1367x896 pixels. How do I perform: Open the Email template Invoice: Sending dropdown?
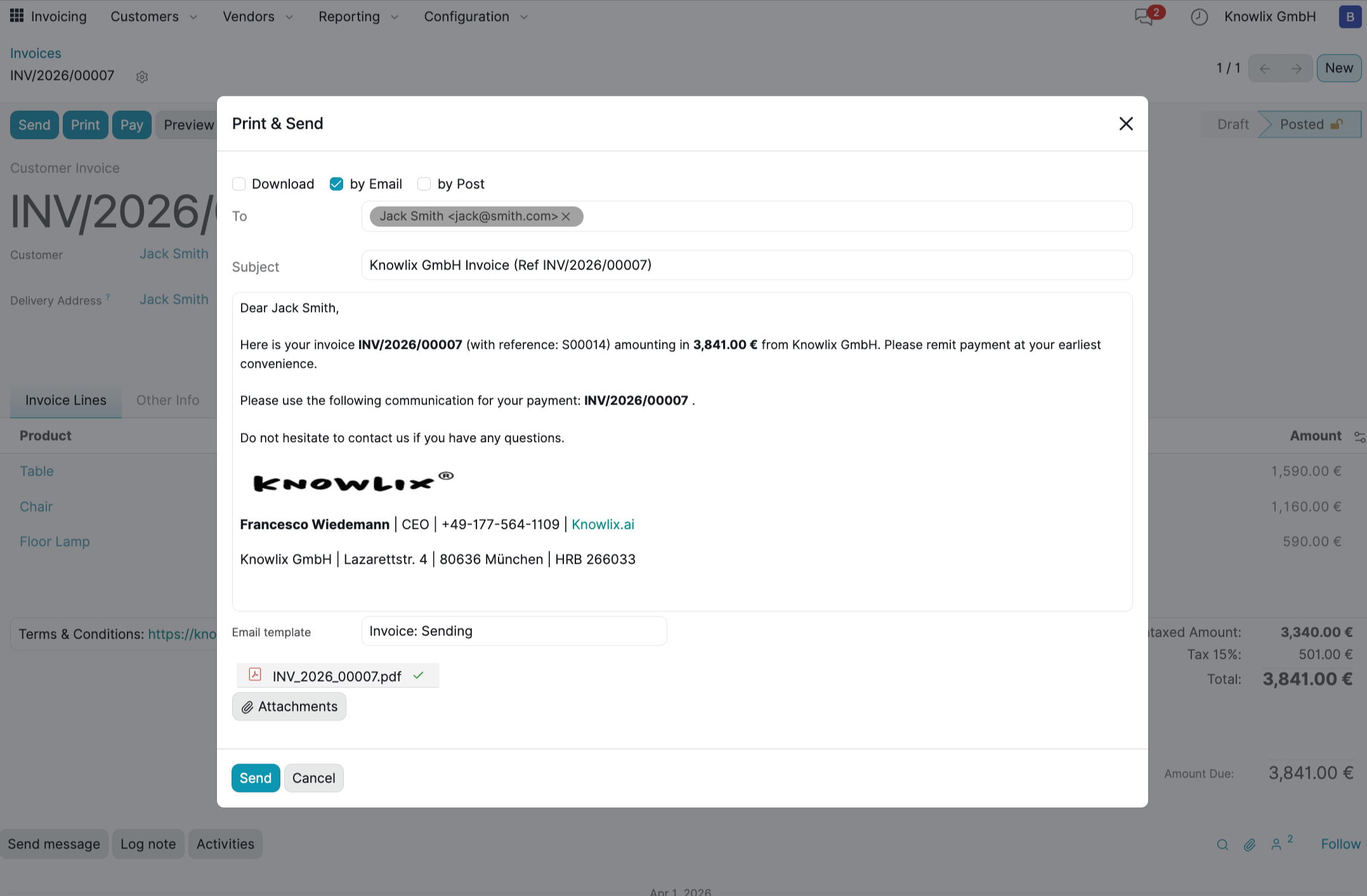513,631
